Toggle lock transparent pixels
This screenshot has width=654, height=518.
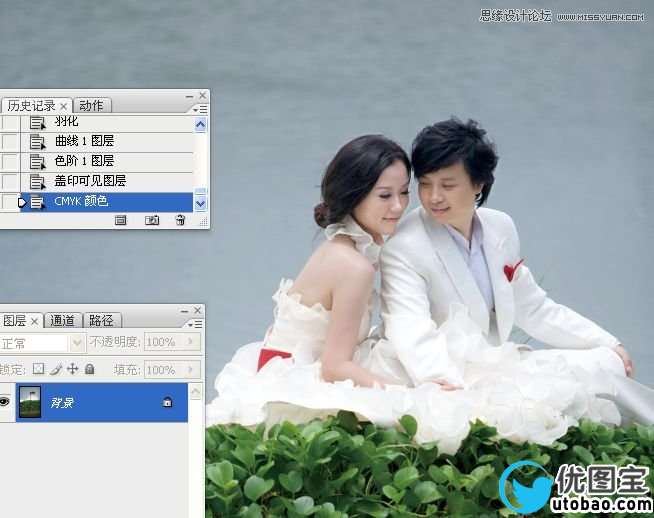click(38, 369)
